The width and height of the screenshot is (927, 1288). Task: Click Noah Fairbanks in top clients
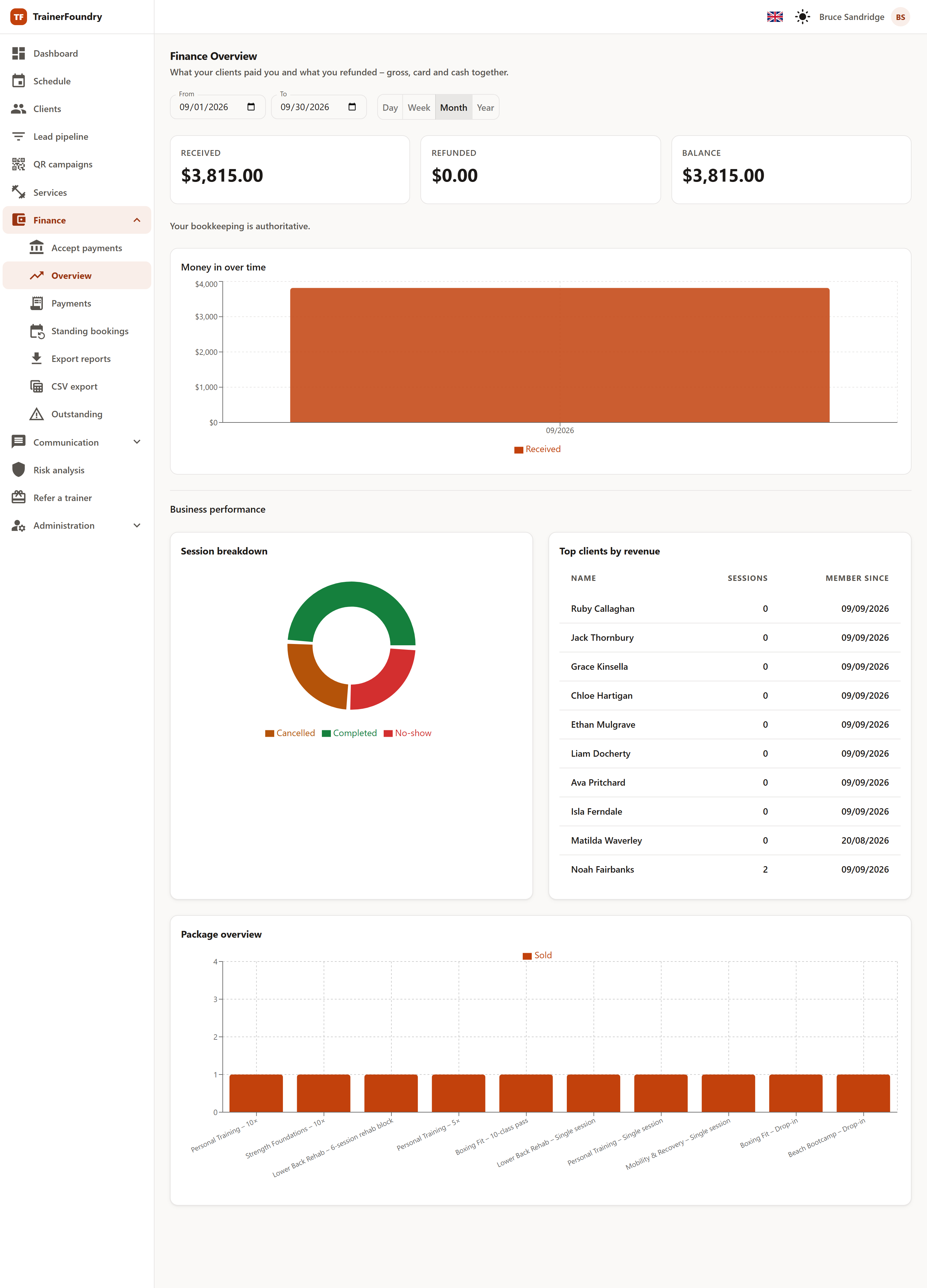(602, 869)
